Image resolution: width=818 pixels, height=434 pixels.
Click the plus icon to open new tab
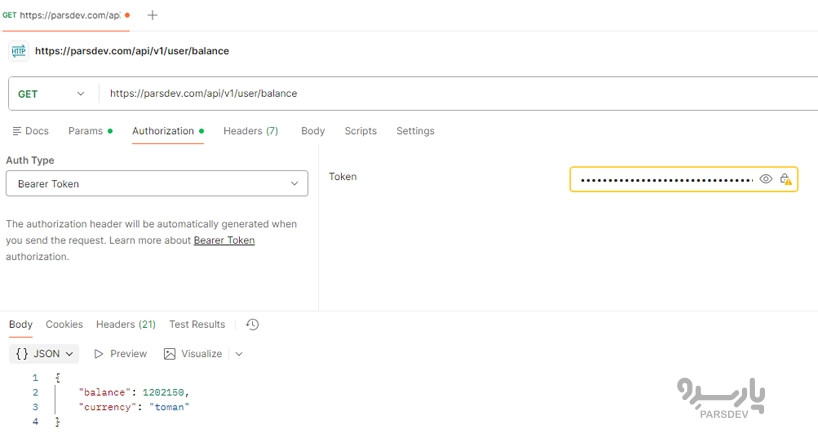pyautogui.click(x=152, y=15)
